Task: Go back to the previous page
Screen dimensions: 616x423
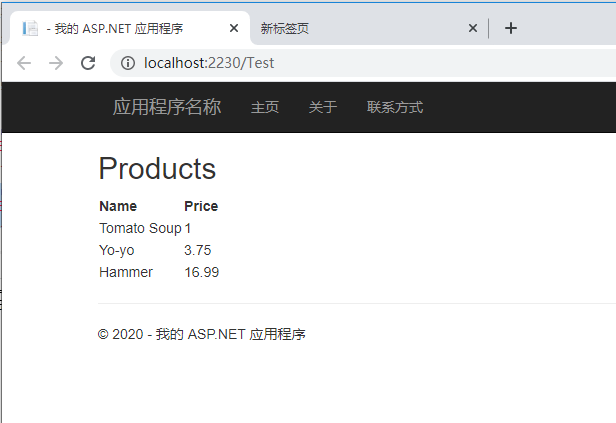Action: click(24, 63)
